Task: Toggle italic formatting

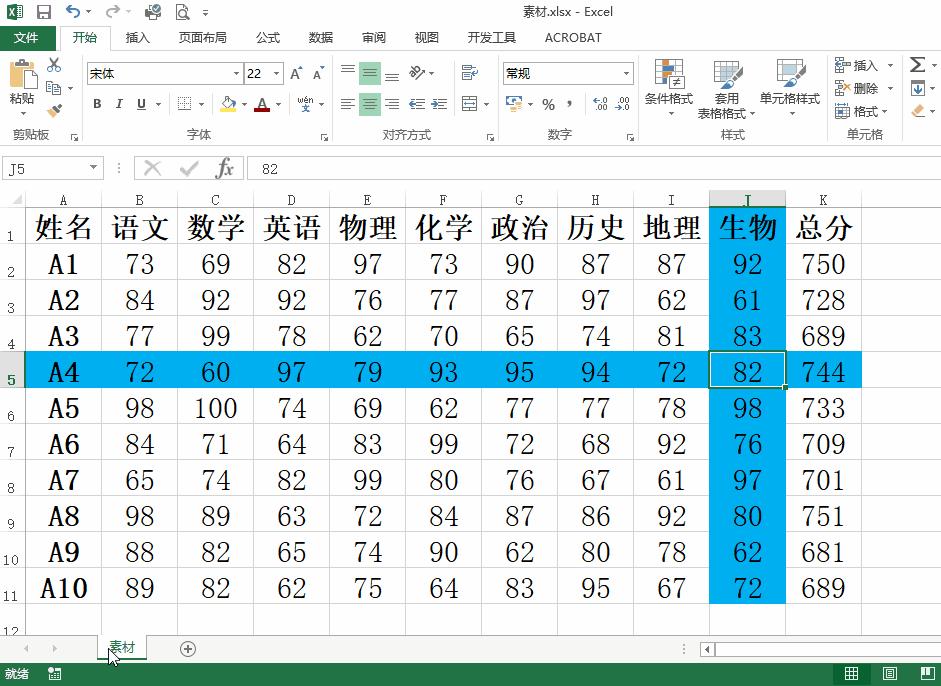Action: pos(119,104)
